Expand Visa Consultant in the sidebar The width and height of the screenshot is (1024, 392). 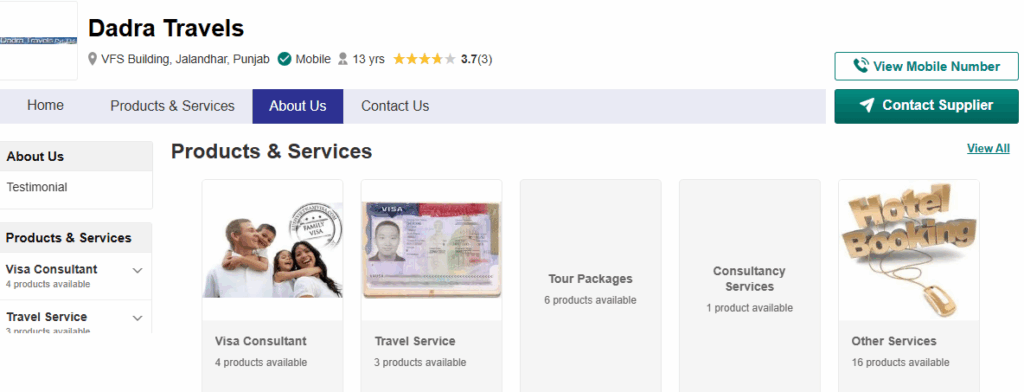(137, 270)
